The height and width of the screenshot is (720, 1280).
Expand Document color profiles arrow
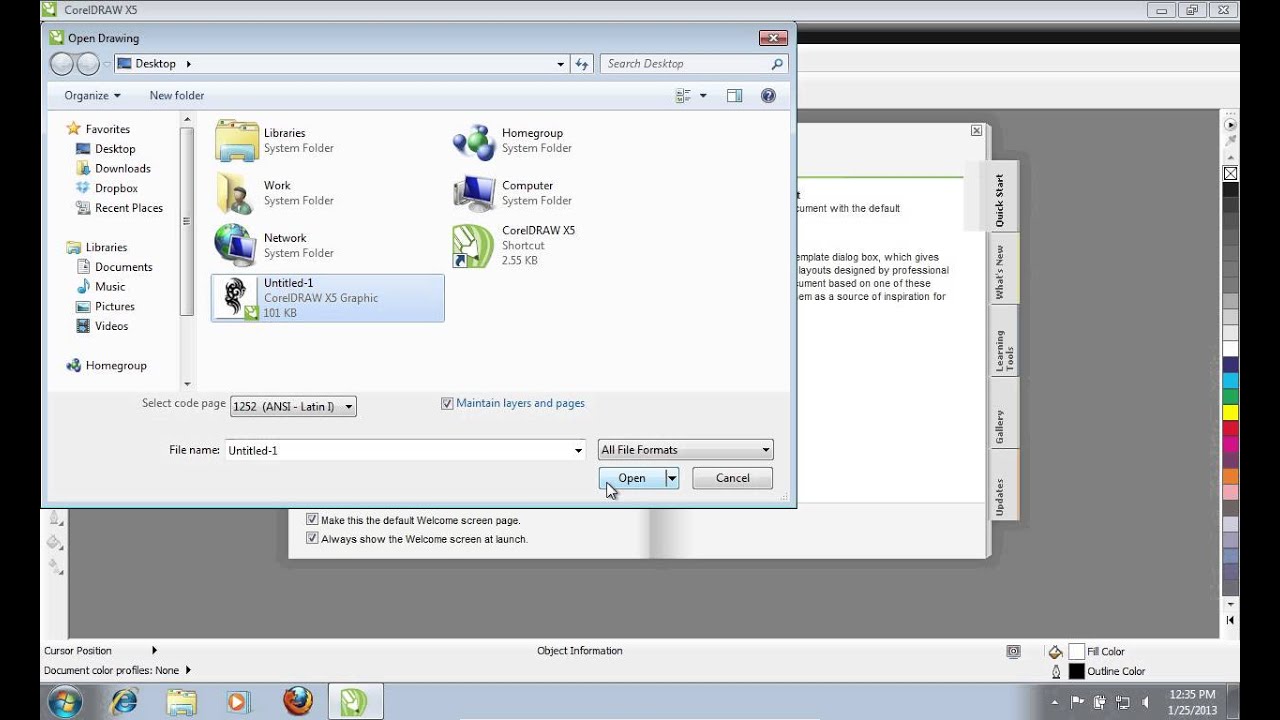pos(188,670)
